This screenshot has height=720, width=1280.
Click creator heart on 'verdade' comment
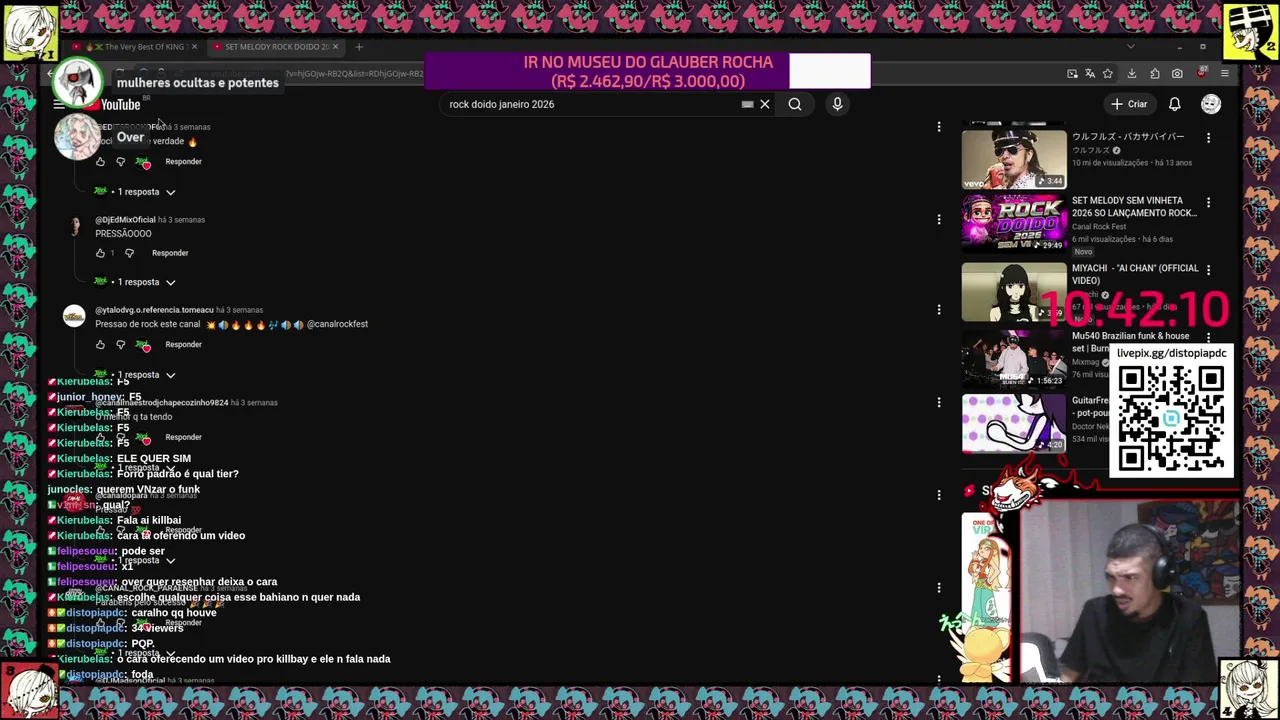tap(144, 162)
